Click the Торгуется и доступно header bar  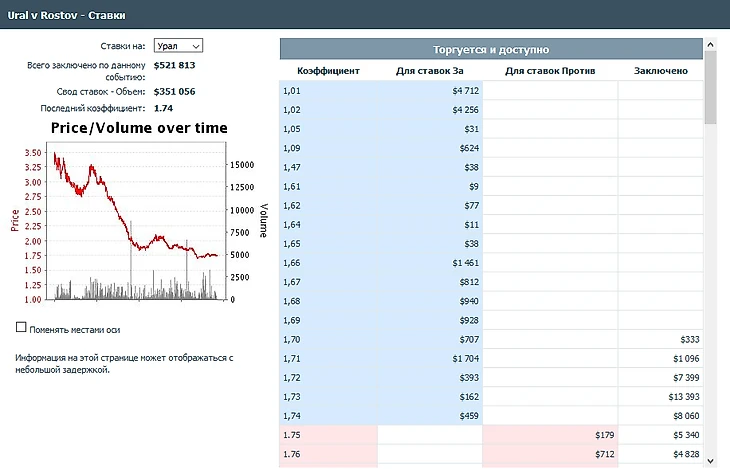491,49
